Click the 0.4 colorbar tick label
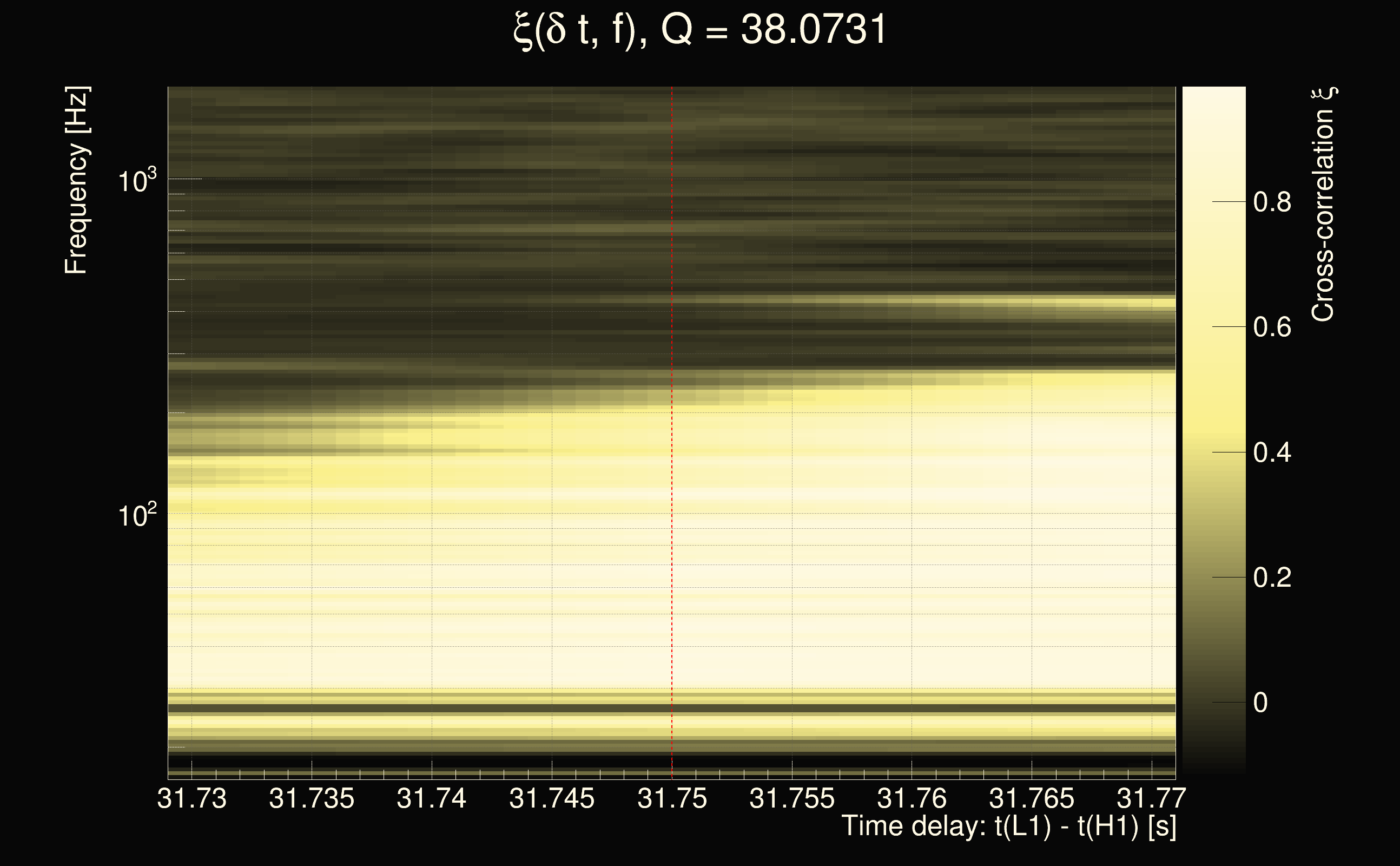Screen dimensions: 1400x866 (x=1272, y=453)
